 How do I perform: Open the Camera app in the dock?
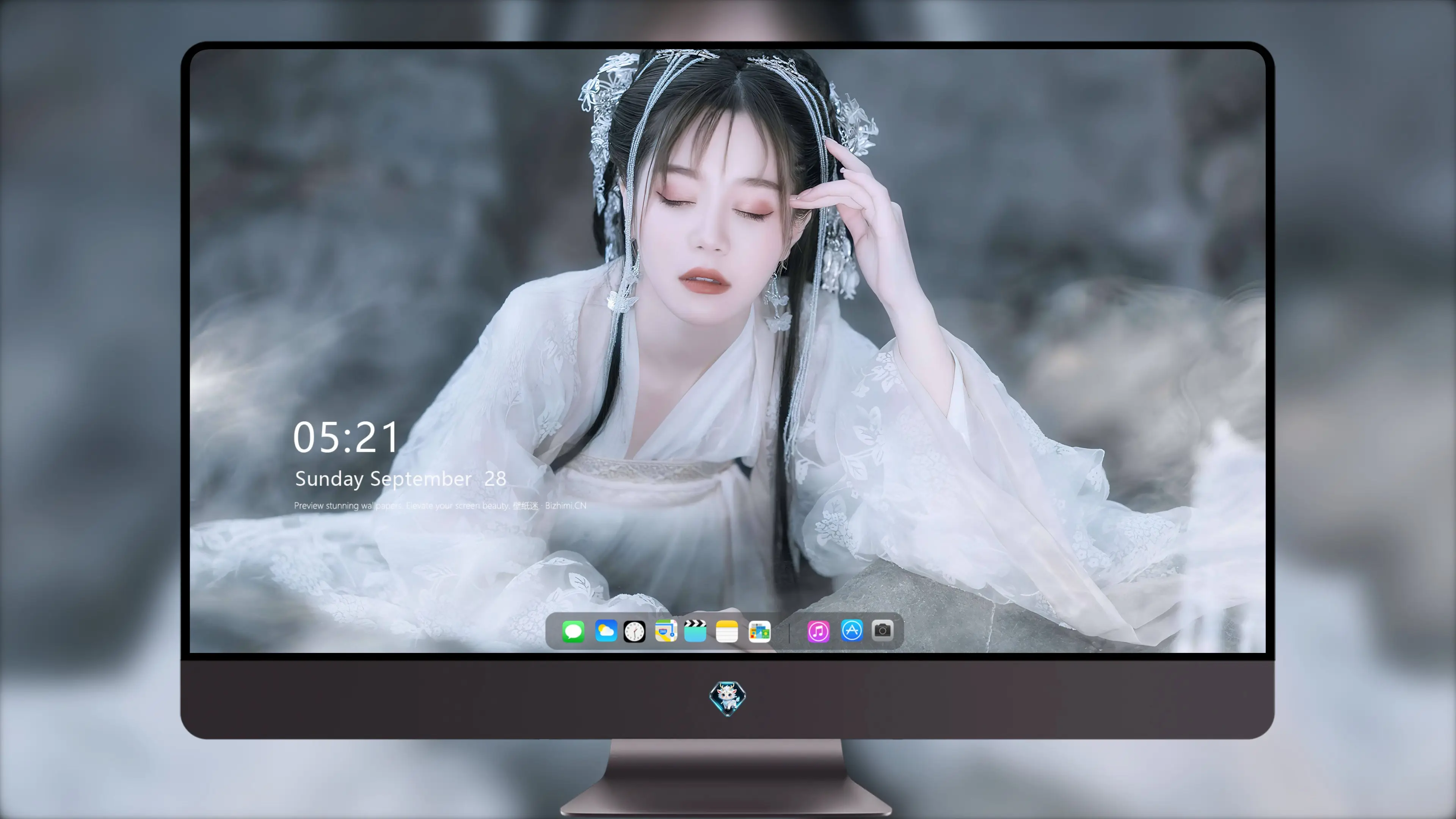[882, 630]
